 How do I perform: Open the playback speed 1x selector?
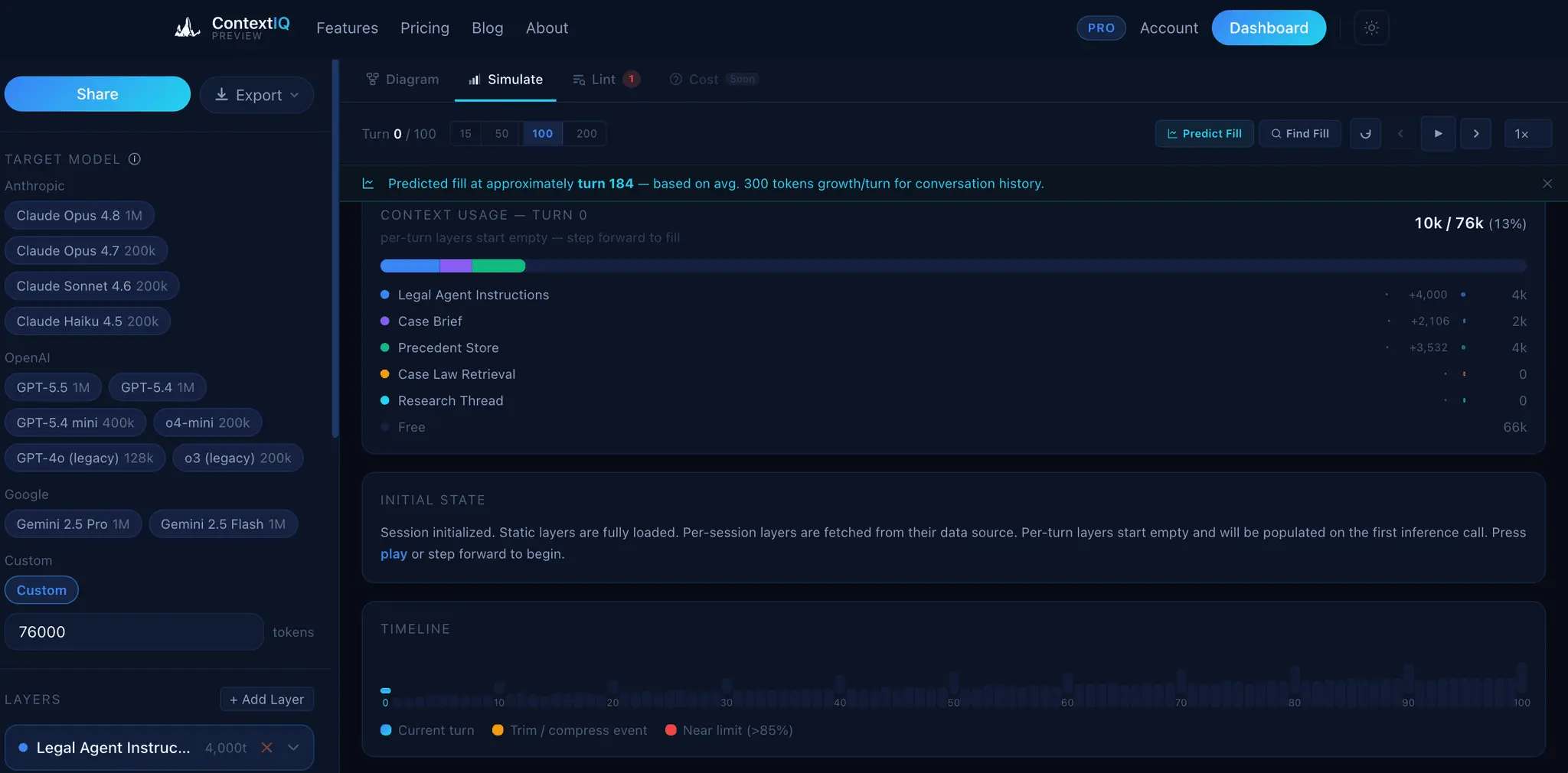tap(1527, 133)
